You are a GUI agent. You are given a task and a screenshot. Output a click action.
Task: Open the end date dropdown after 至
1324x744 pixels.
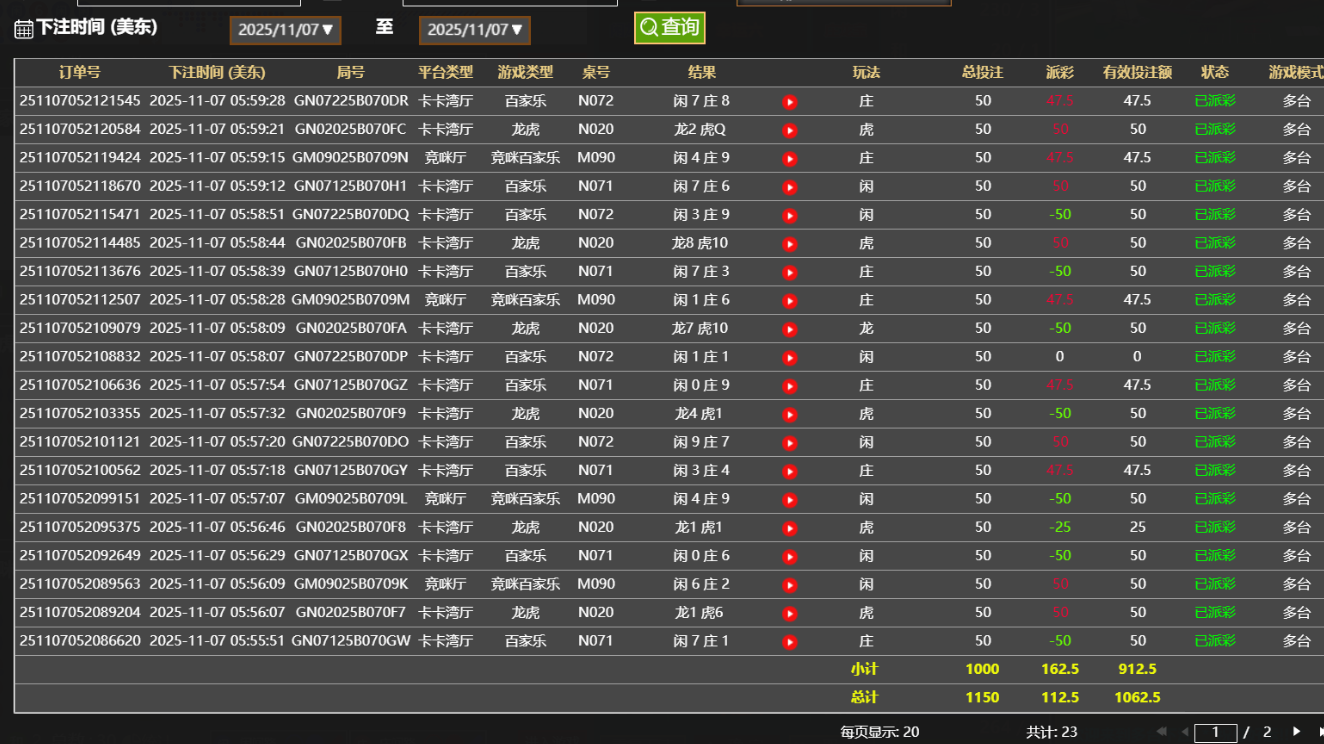(474, 30)
